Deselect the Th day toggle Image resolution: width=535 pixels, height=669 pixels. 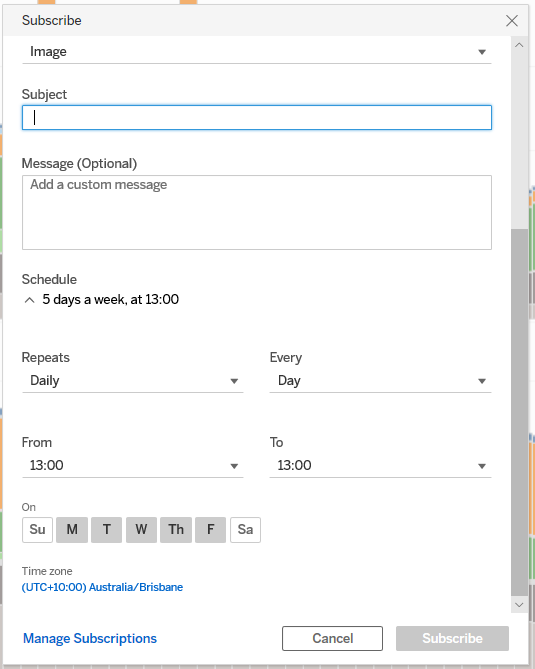tap(176, 530)
